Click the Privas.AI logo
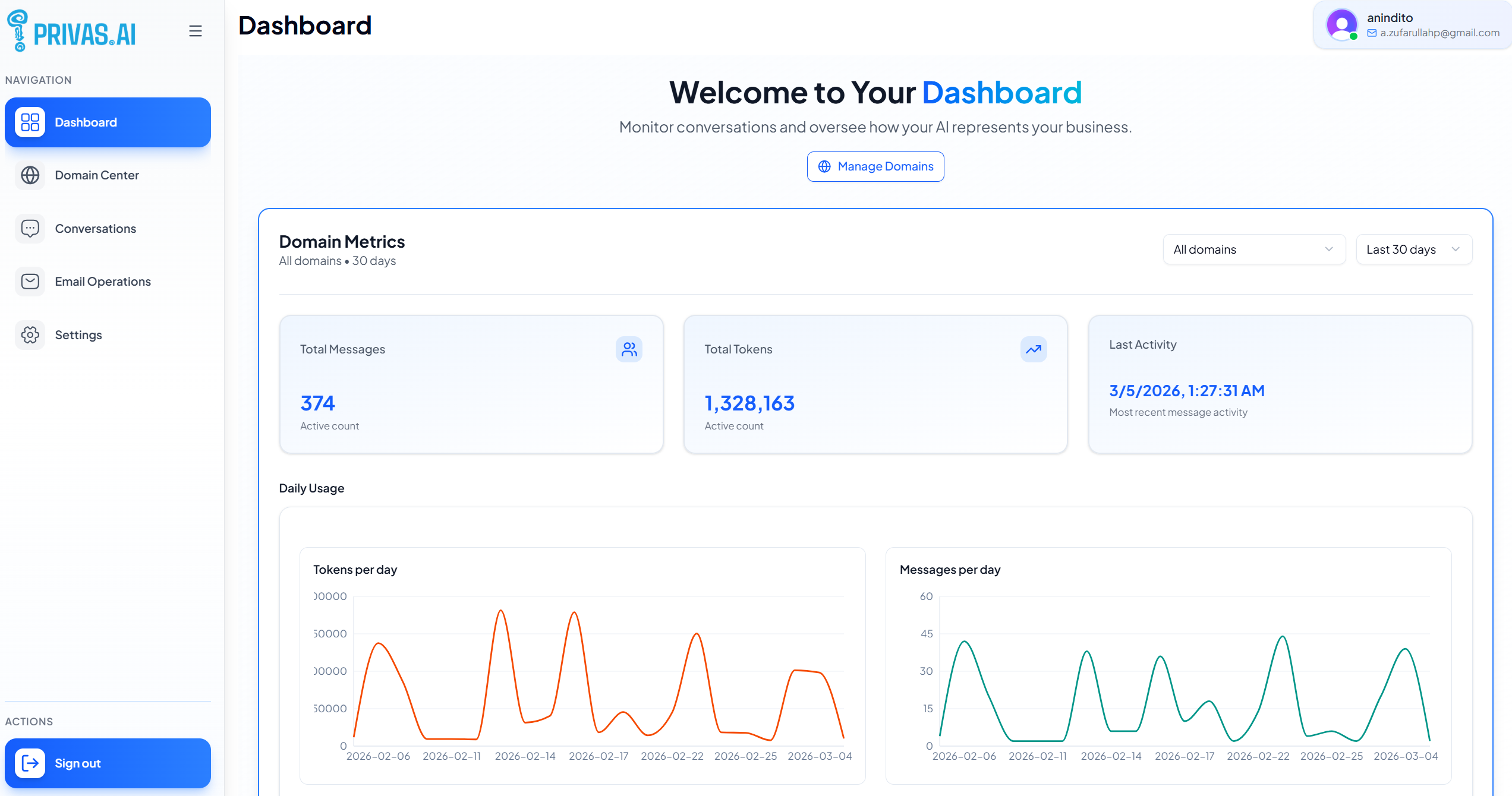Screen dimensions: 1512x796 click(x=71, y=30)
